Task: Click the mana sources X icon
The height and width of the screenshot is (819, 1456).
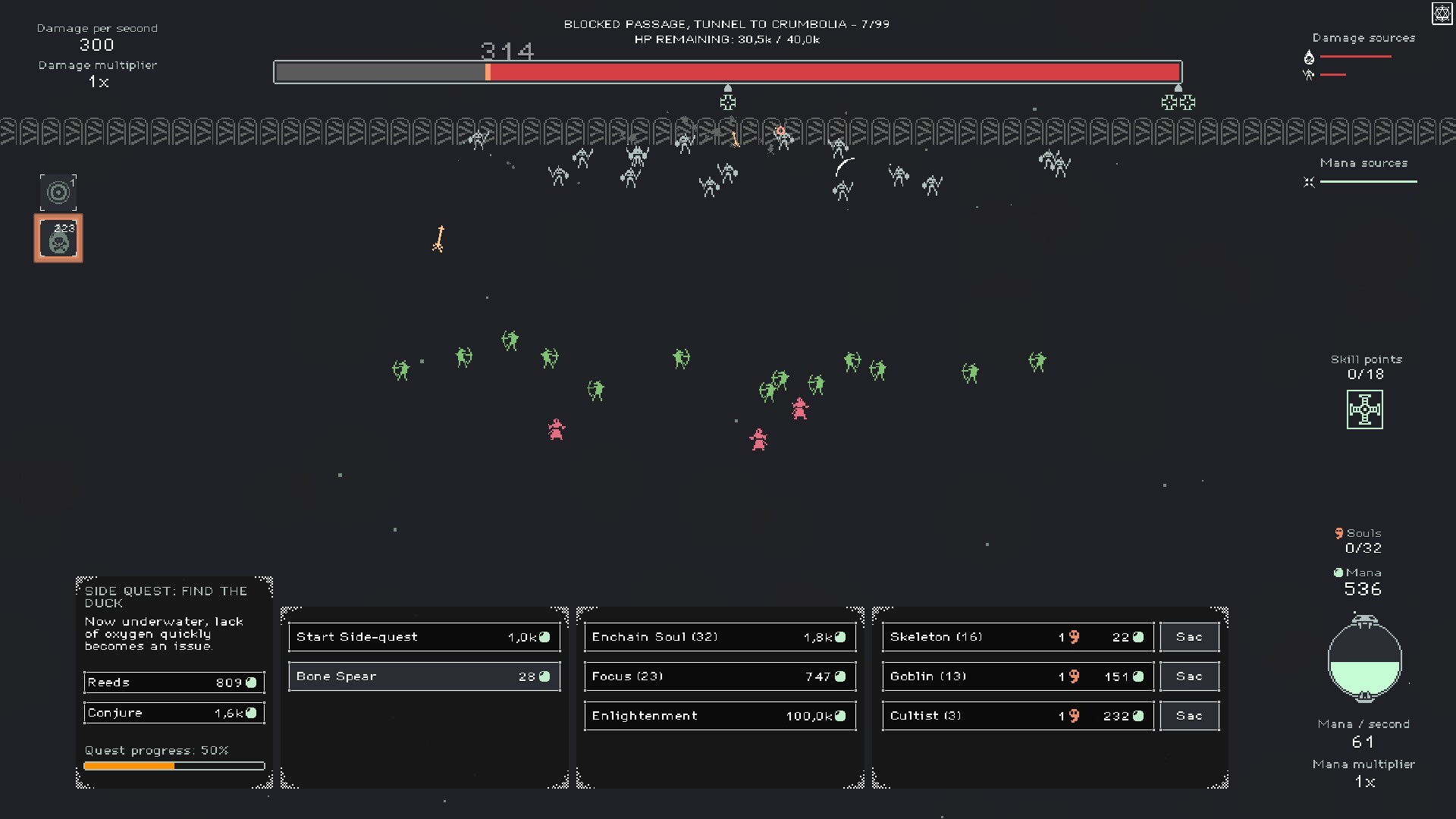Action: tap(1308, 182)
